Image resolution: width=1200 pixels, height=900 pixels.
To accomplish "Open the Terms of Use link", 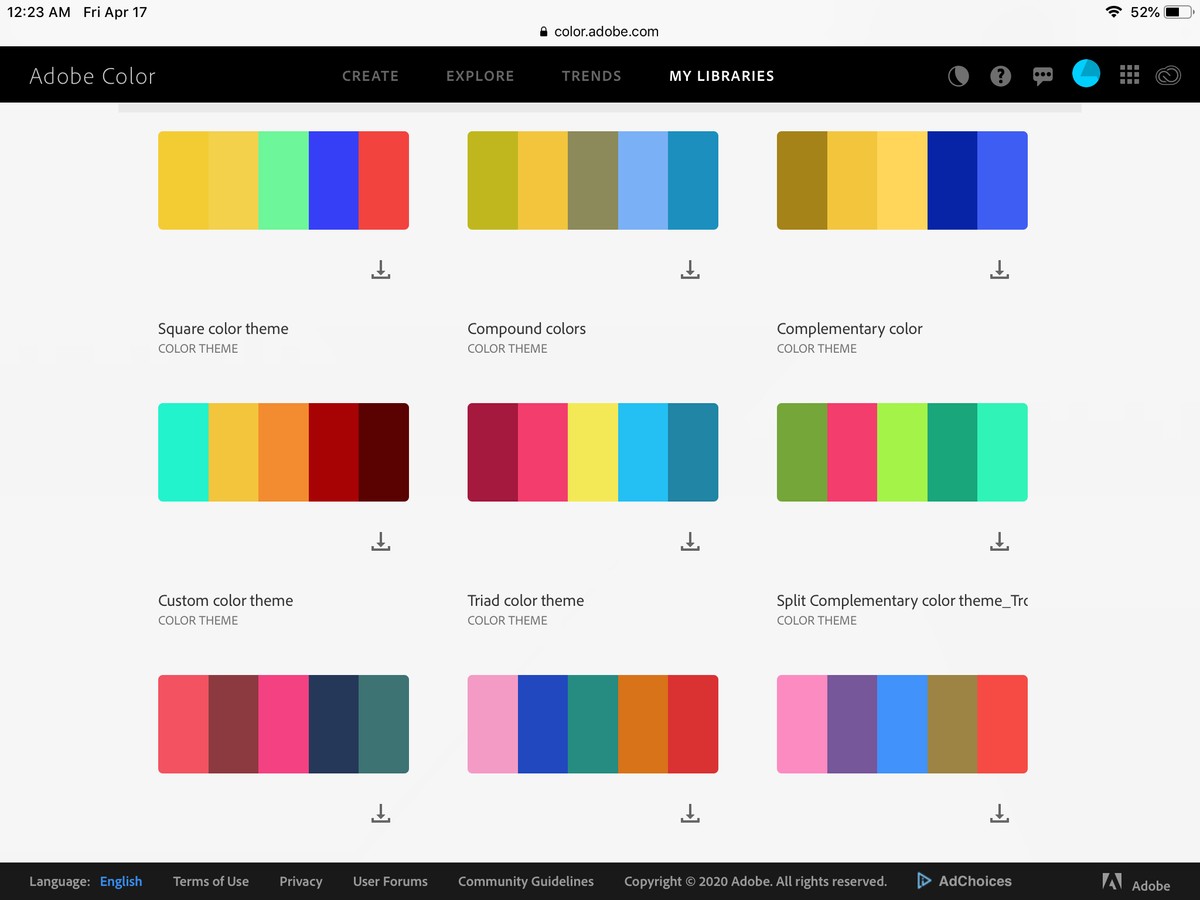I will (x=211, y=881).
